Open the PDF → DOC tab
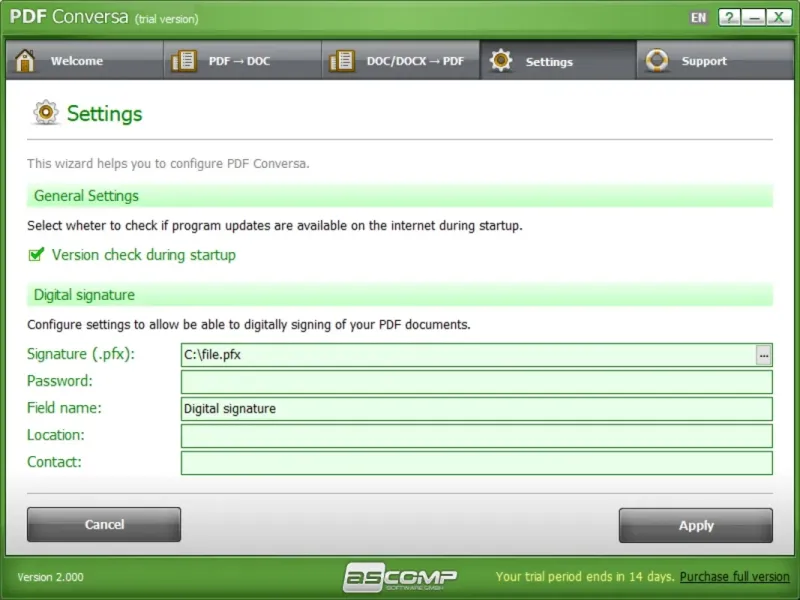800x600 pixels. (x=242, y=60)
